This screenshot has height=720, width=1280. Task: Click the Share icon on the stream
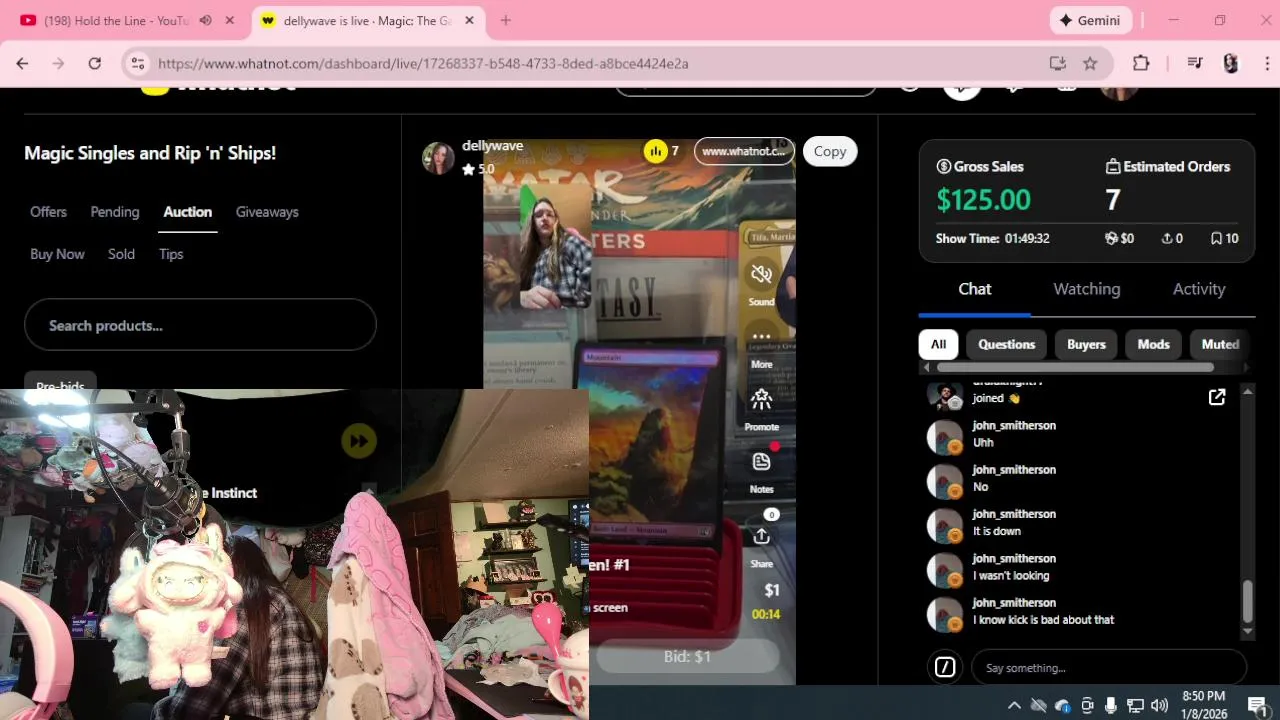click(x=761, y=537)
